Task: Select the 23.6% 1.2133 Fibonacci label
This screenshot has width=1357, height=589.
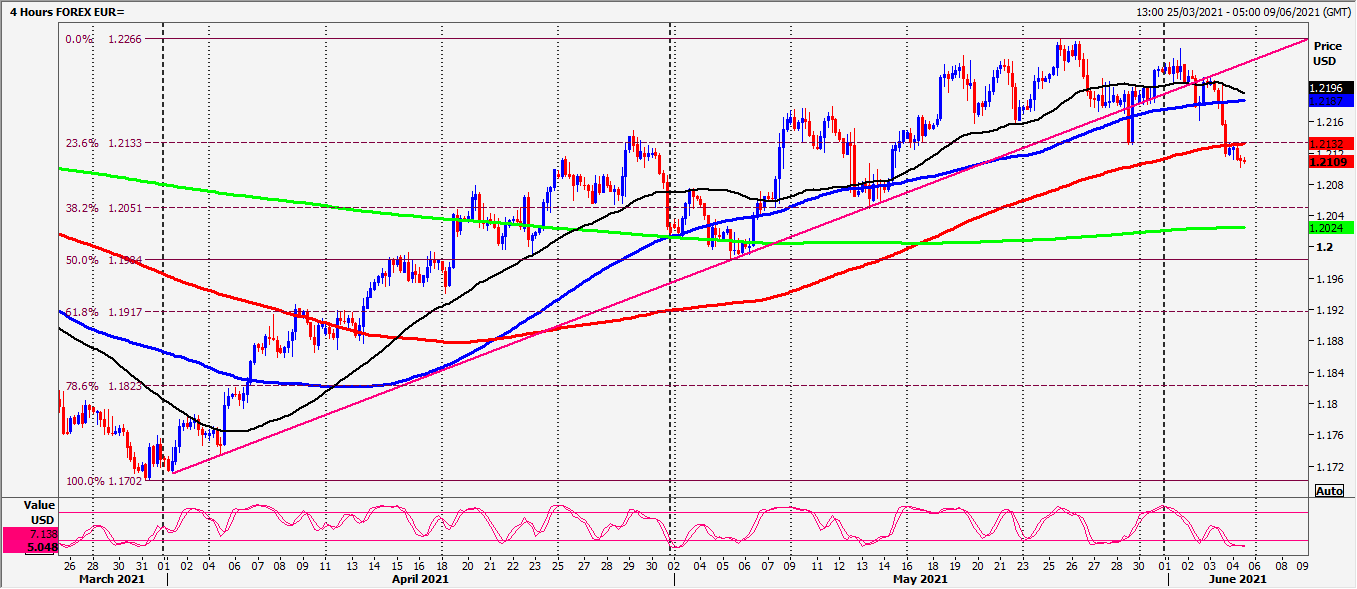Action: click(104, 143)
